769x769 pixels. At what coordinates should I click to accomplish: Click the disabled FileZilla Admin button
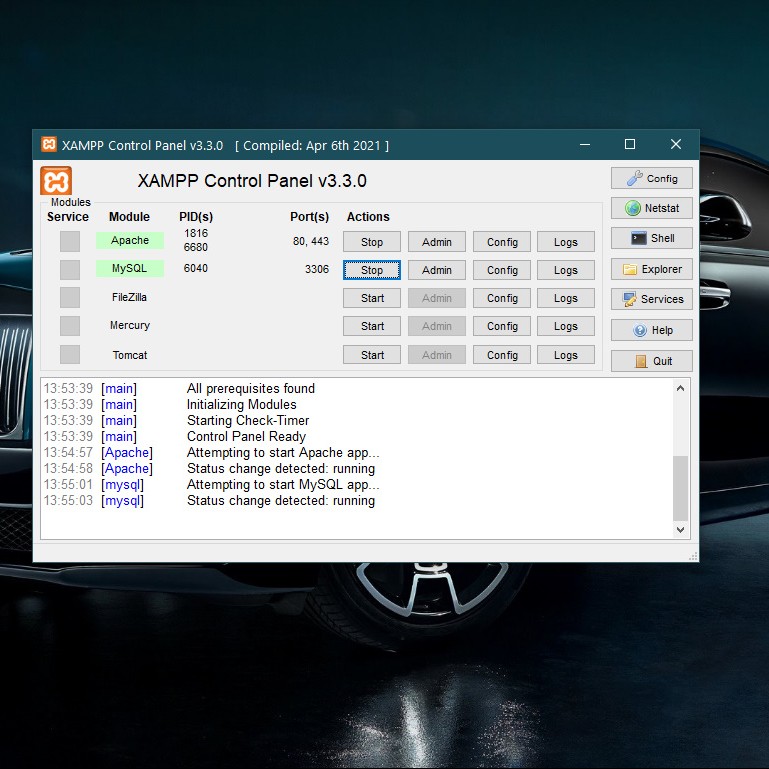(436, 298)
